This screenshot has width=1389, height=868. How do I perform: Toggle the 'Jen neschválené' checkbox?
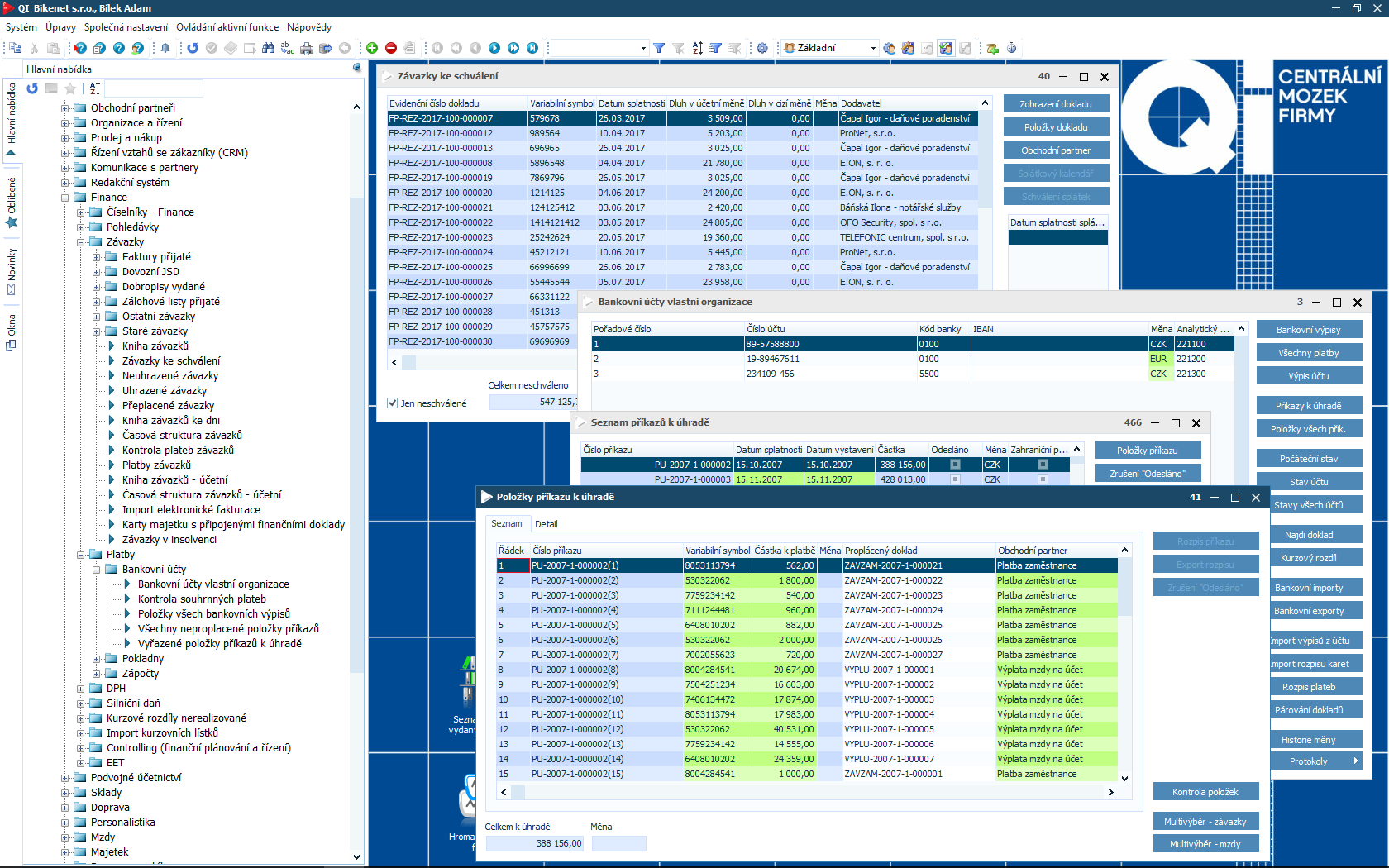pos(393,403)
